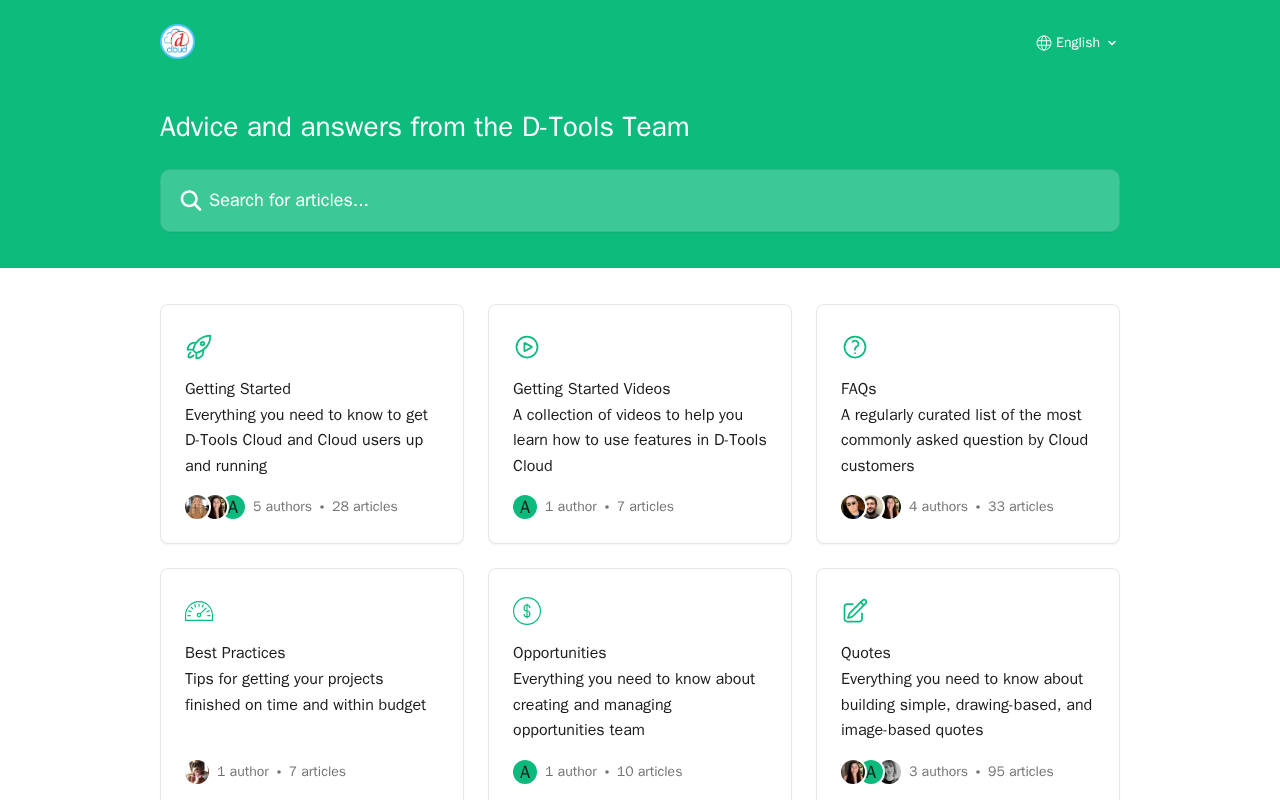Image resolution: width=1280 pixels, height=800 pixels.
Task: Click the dollar sign Opportunities icon
Action: tap(526, 611)
